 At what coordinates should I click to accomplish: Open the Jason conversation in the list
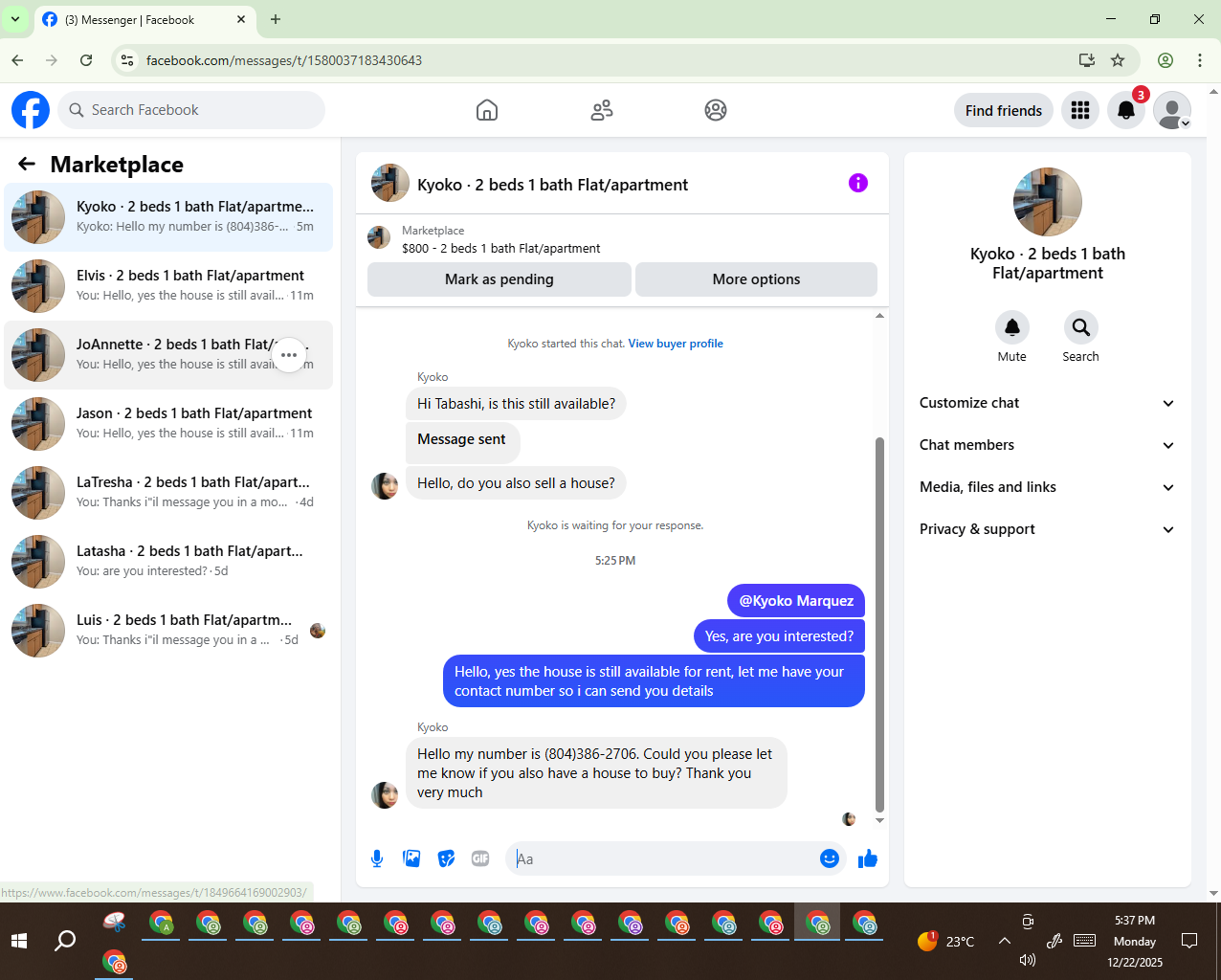(x=168, y=424)
